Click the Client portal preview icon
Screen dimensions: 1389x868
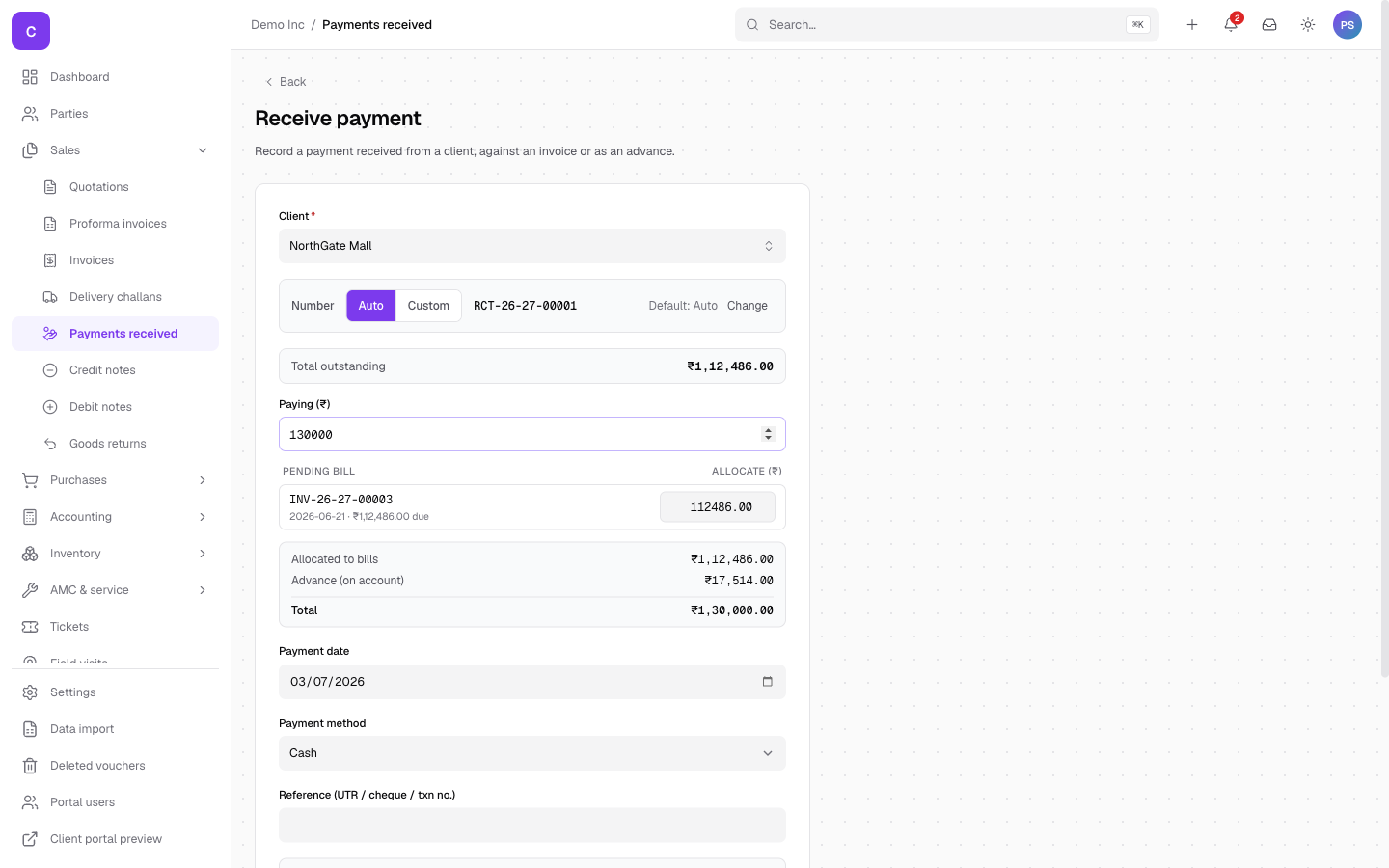pyautogui.click(x=30, y=839)
